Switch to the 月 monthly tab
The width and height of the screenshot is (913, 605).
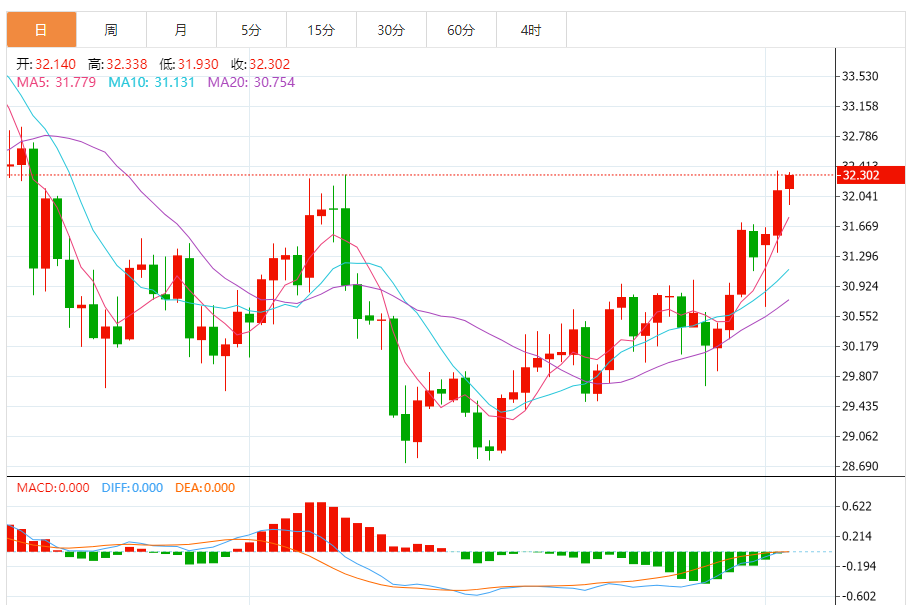point(181,30)
